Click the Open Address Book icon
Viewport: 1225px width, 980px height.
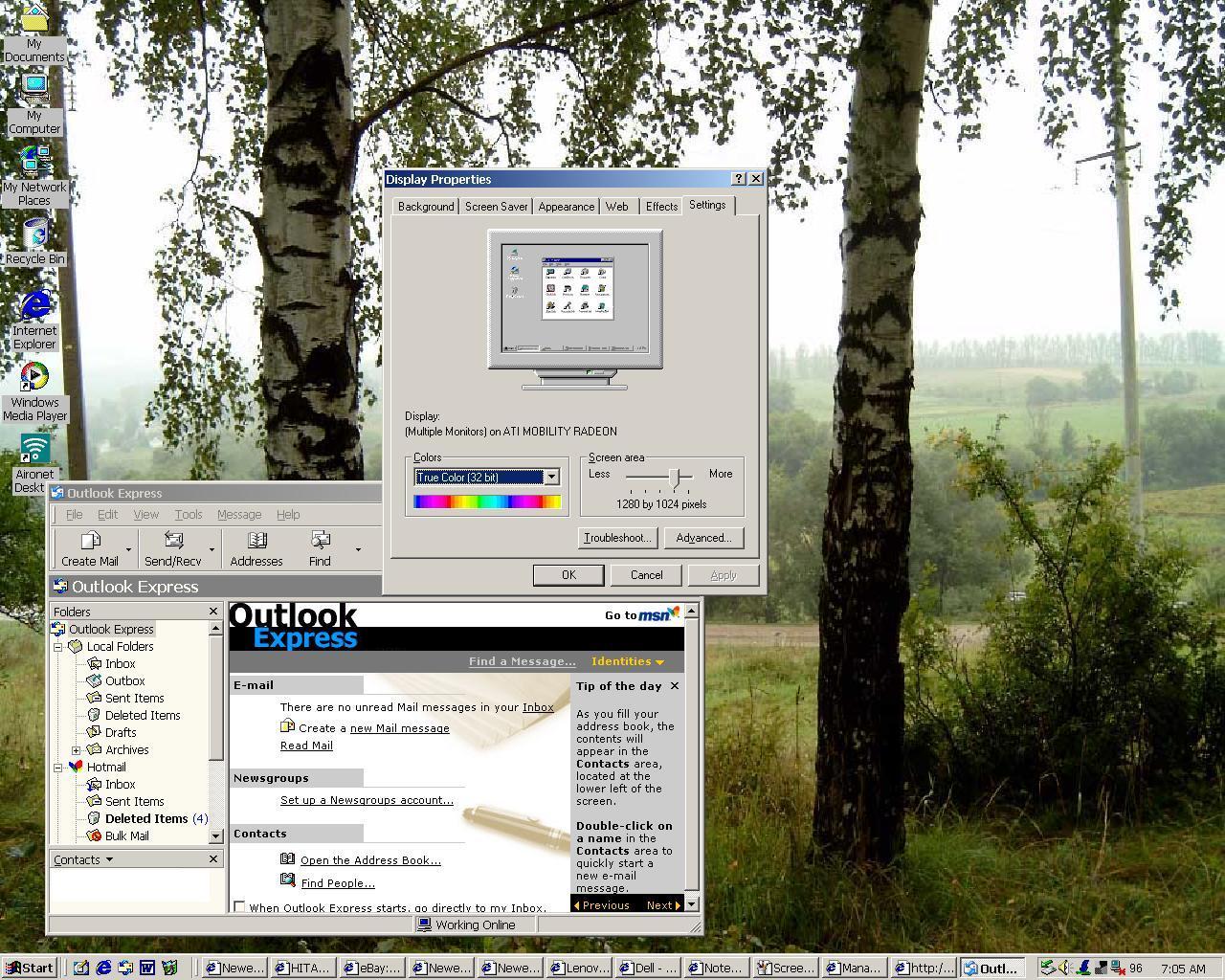(287, 858)
